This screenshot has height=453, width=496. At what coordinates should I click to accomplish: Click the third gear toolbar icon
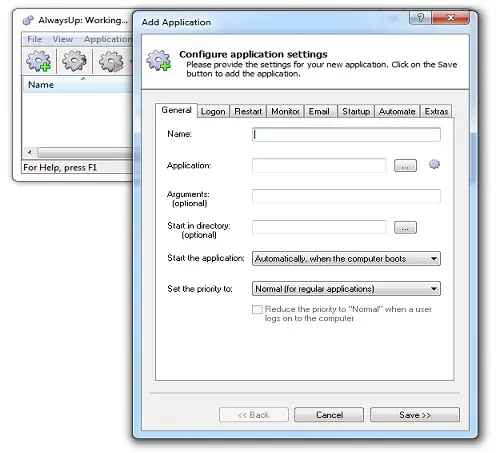pyautogui.click(x=111, y=61)
